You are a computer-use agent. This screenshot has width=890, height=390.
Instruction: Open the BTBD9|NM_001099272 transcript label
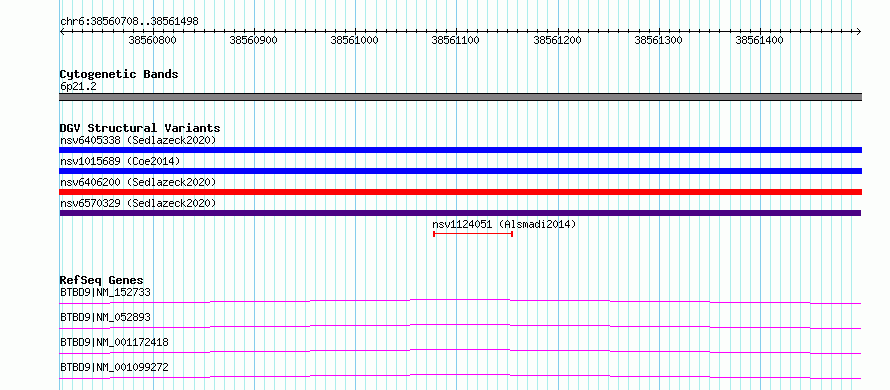tap(114, 367)
